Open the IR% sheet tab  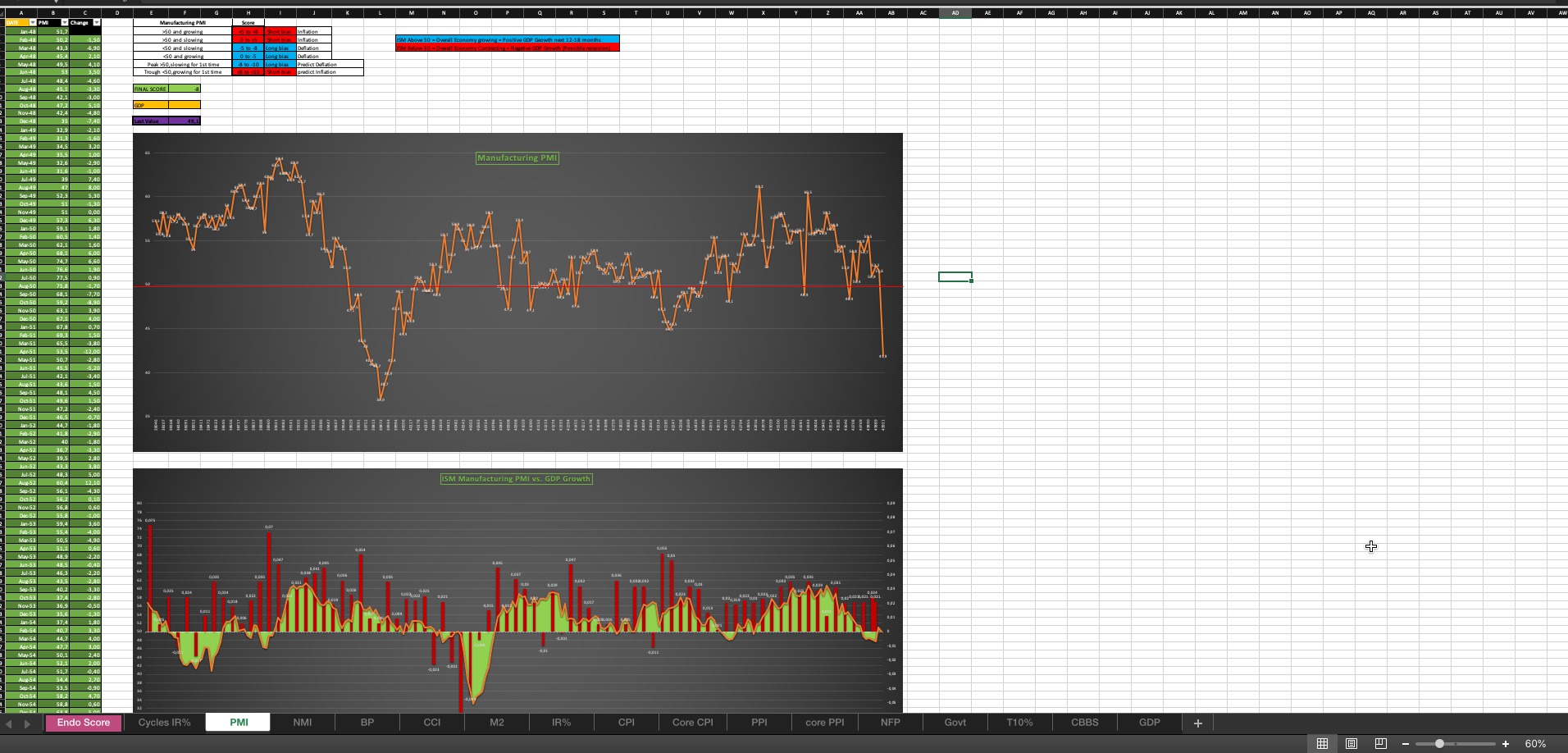point(562,723)
